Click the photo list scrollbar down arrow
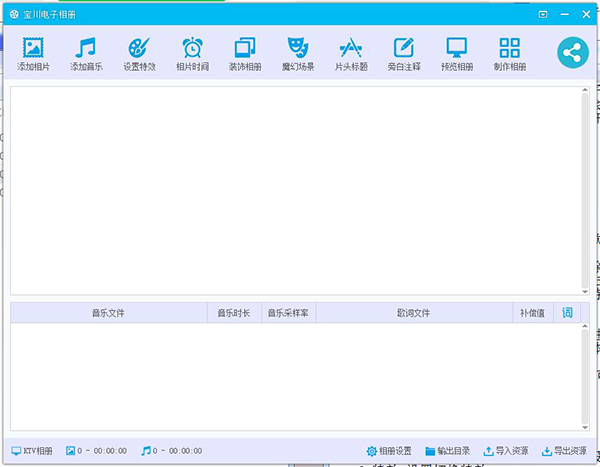The image size is (600, 467). 585,292
